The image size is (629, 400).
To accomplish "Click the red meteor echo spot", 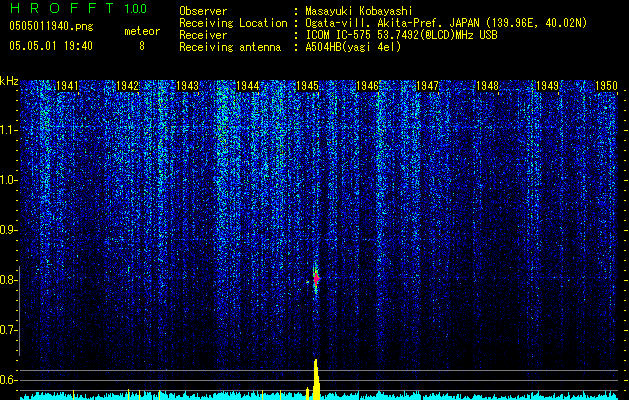I will (316, 278).
